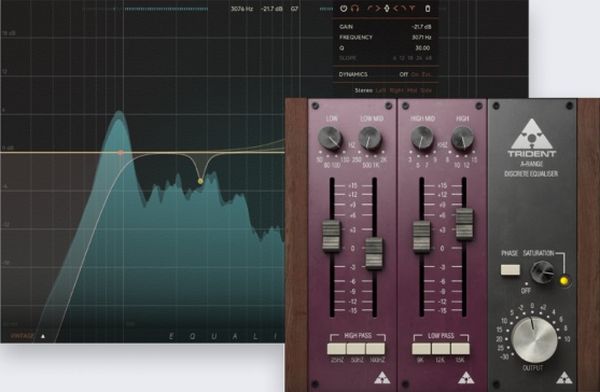
Task: Click the large OUTPUT knob
Action: [534, 339]
